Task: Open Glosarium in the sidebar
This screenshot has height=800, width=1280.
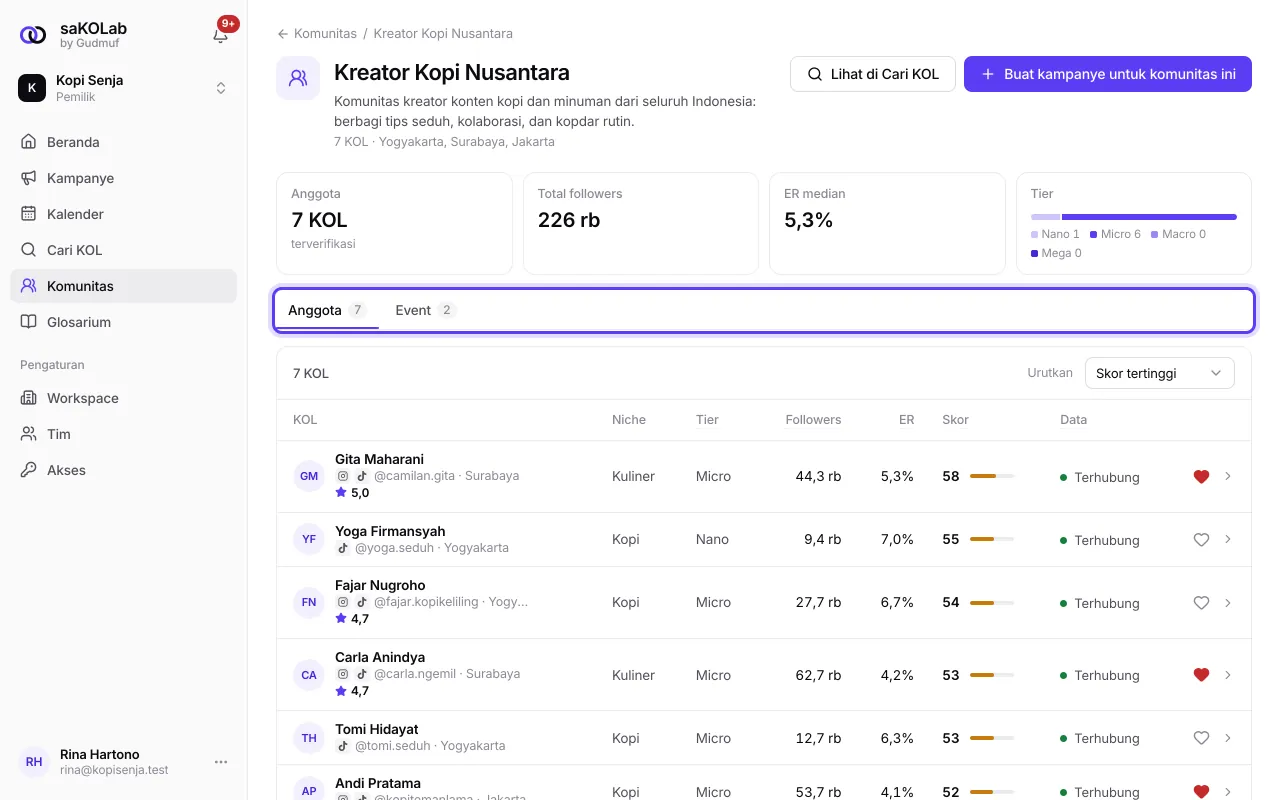Action: point(123,322)
